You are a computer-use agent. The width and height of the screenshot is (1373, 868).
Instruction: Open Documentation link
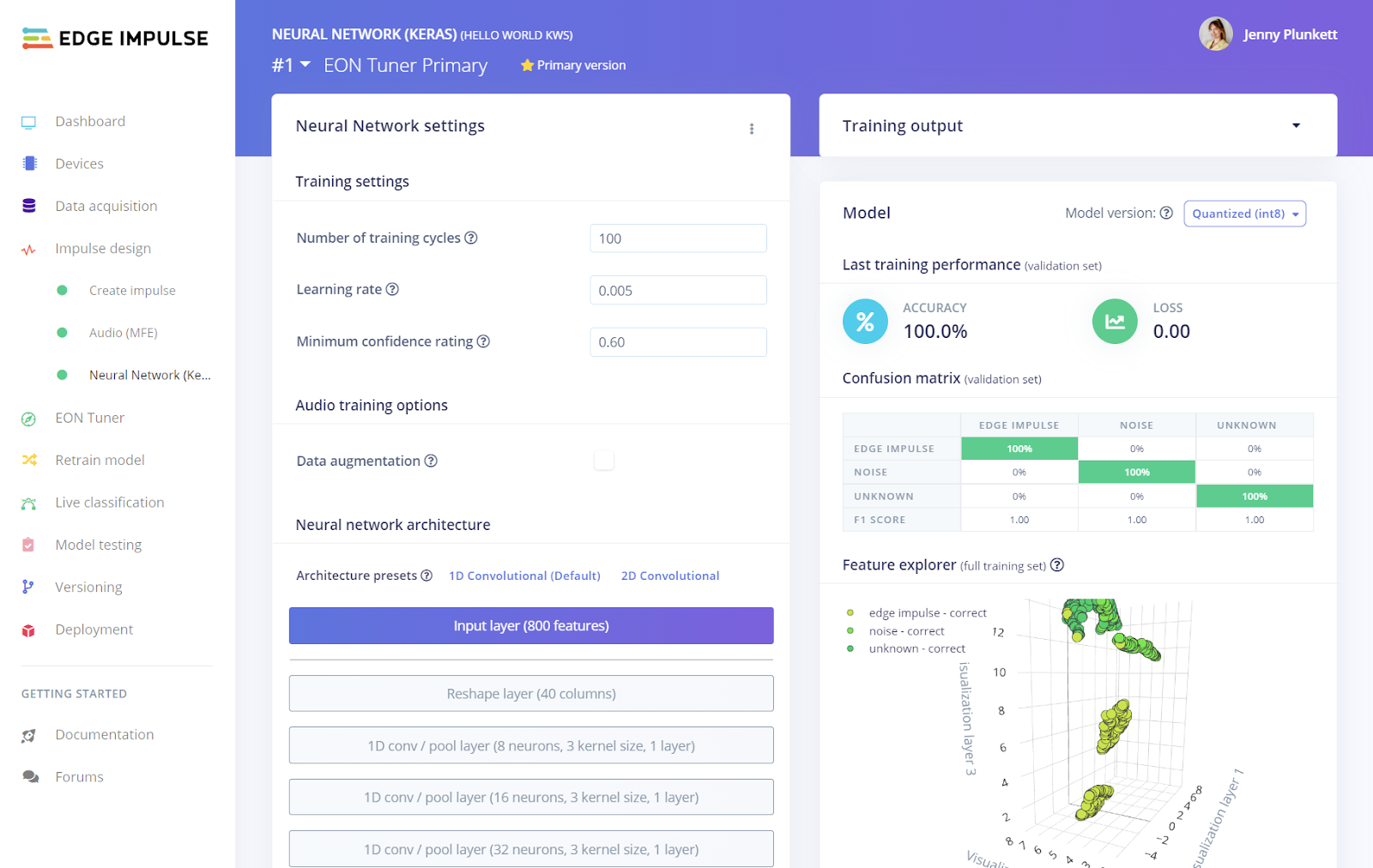tap(105, 734)
